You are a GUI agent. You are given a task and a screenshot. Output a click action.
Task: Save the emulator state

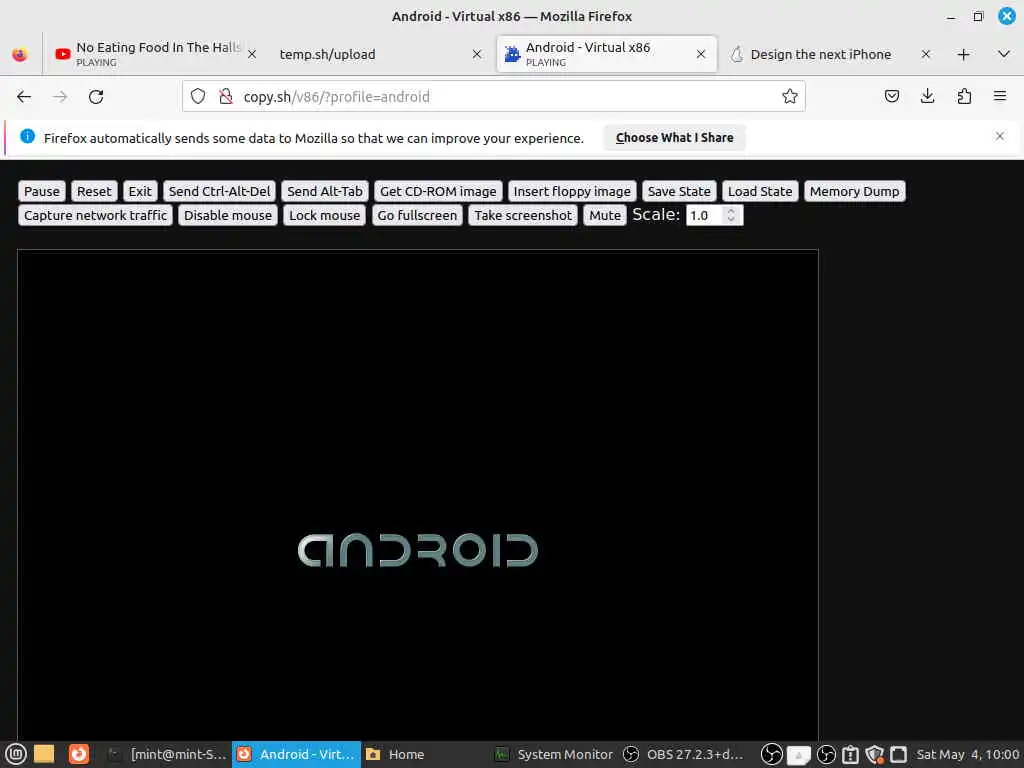pyautogui.click(x=679, y=191)
